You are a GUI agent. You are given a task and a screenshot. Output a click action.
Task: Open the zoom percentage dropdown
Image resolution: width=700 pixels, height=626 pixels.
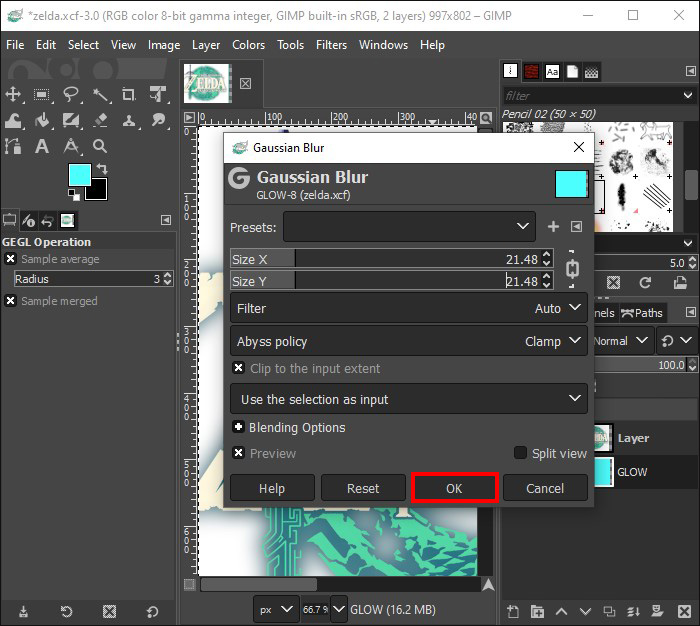point(339,609)
